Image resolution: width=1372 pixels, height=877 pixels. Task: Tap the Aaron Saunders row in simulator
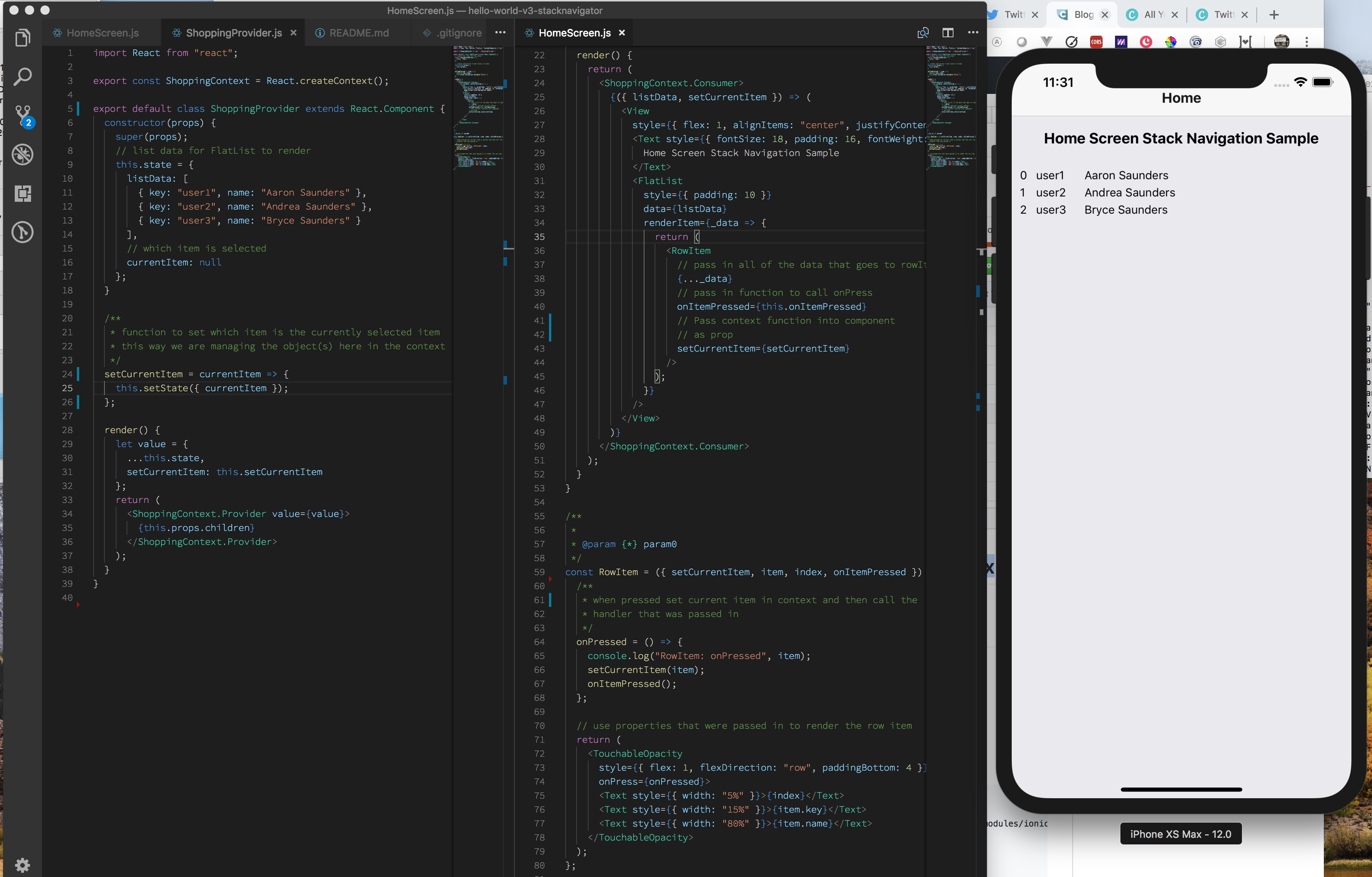(x=1125, y=175)
